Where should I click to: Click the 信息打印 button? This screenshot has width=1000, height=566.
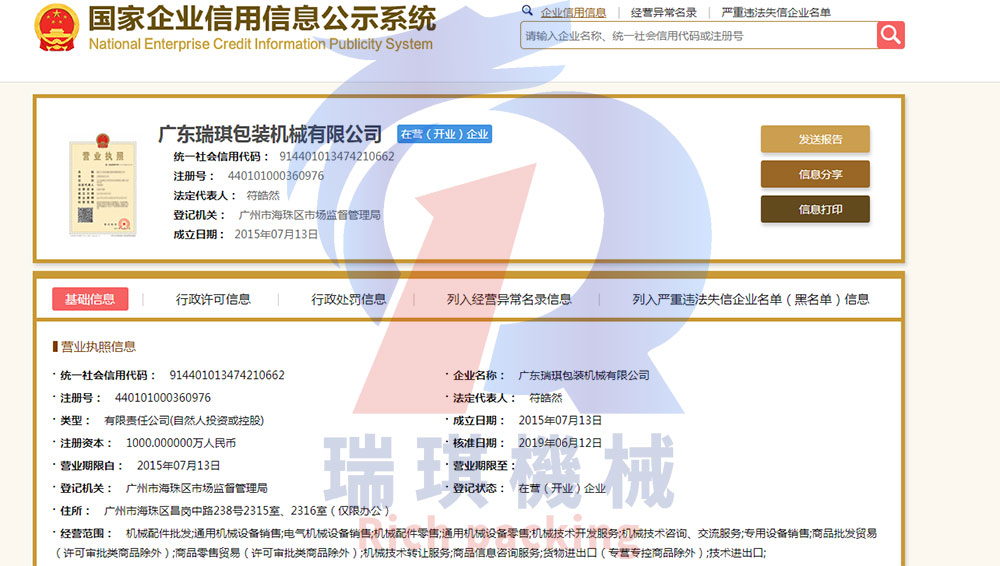pos(815,209)
